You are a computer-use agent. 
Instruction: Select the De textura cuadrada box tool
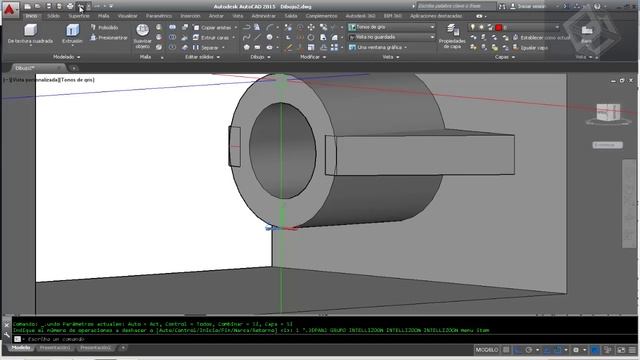tap(30, 33)
